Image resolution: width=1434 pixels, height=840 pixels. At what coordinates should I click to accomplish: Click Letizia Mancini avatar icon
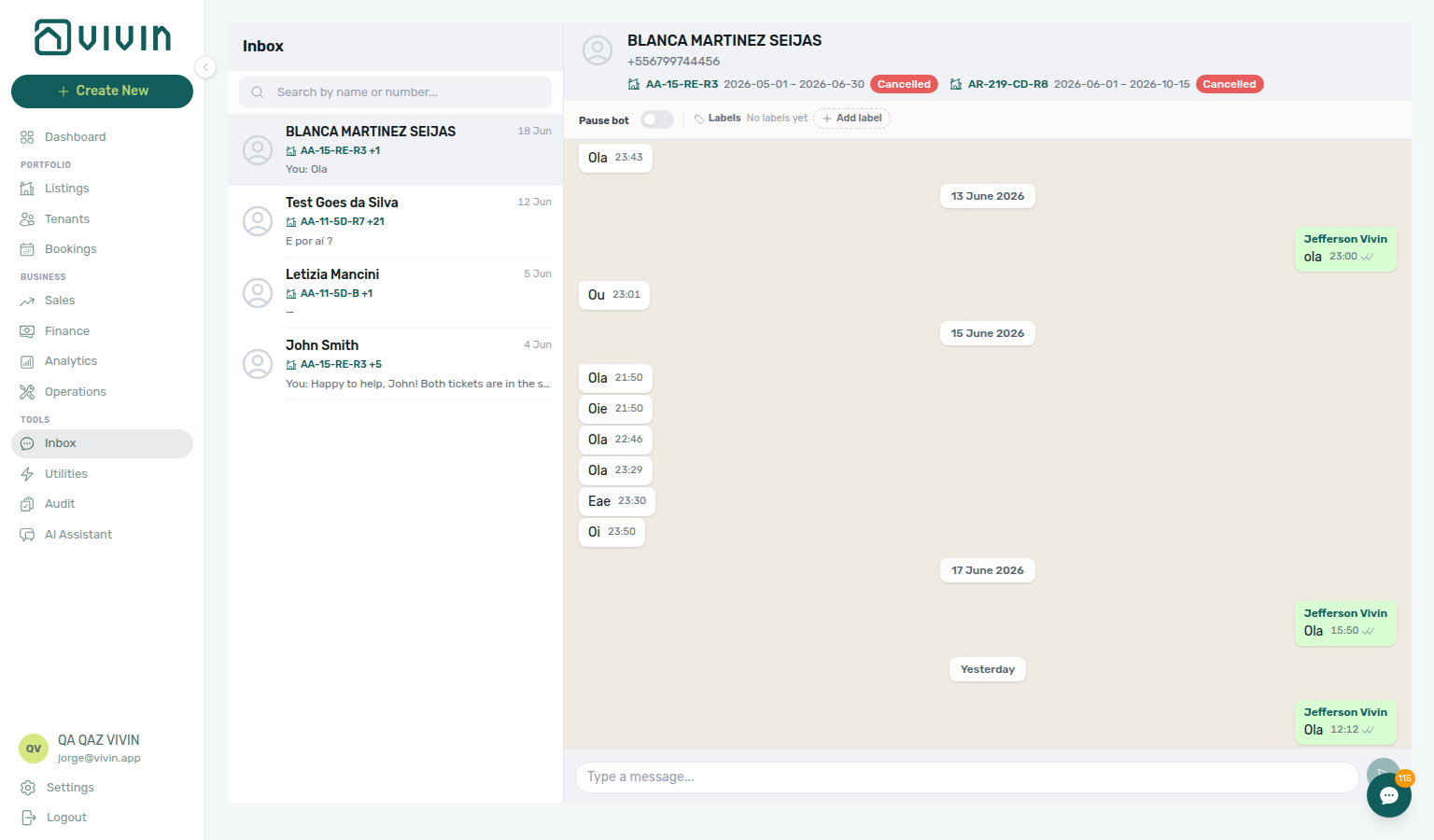point(258,293)
